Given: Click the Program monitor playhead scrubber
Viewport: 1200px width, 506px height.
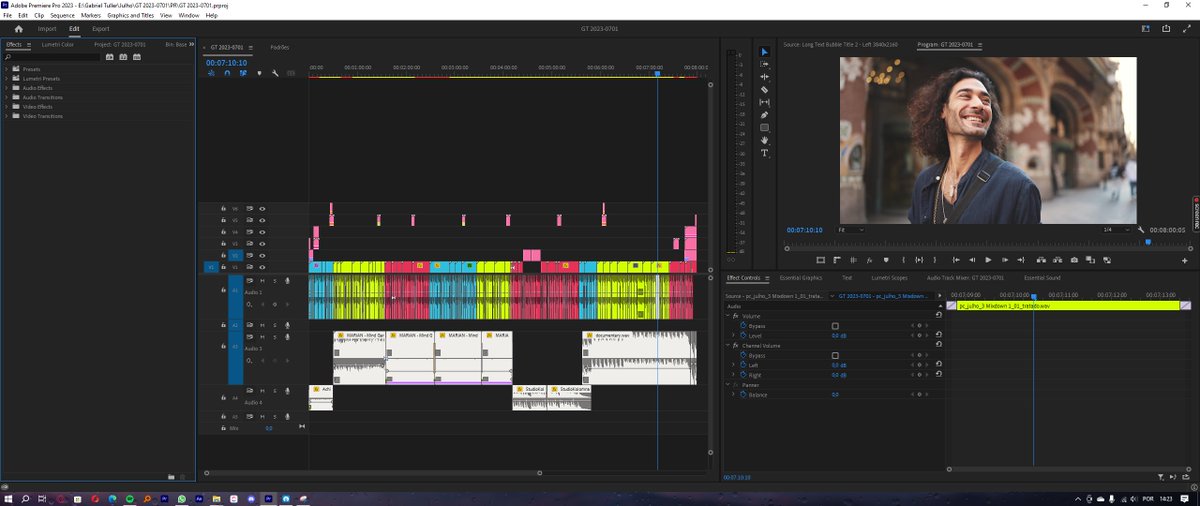Looking at the screenshot, I should (1148, 242).
